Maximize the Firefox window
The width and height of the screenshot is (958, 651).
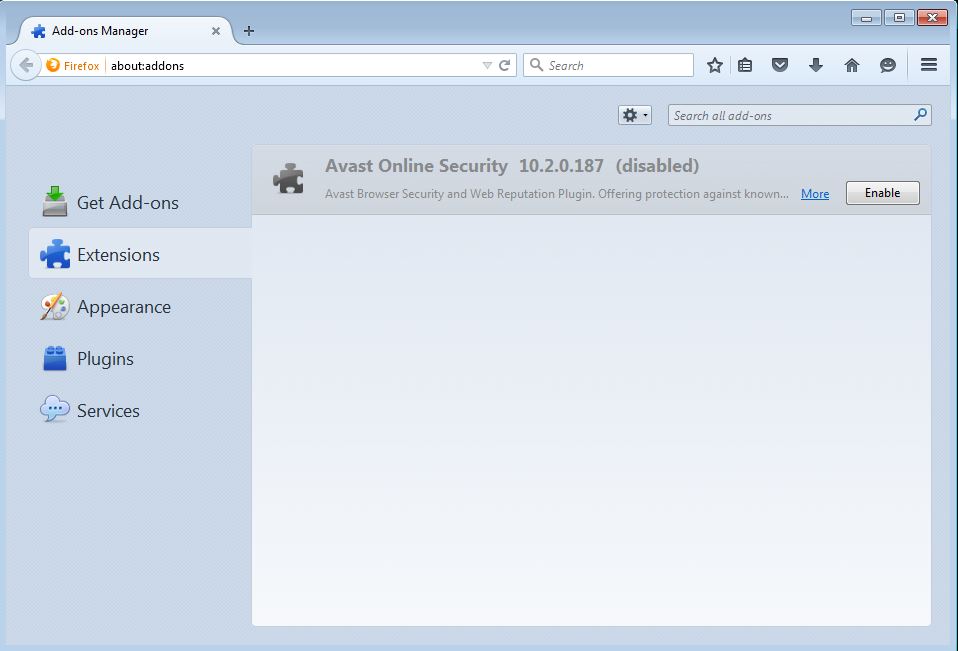point(899,18)
